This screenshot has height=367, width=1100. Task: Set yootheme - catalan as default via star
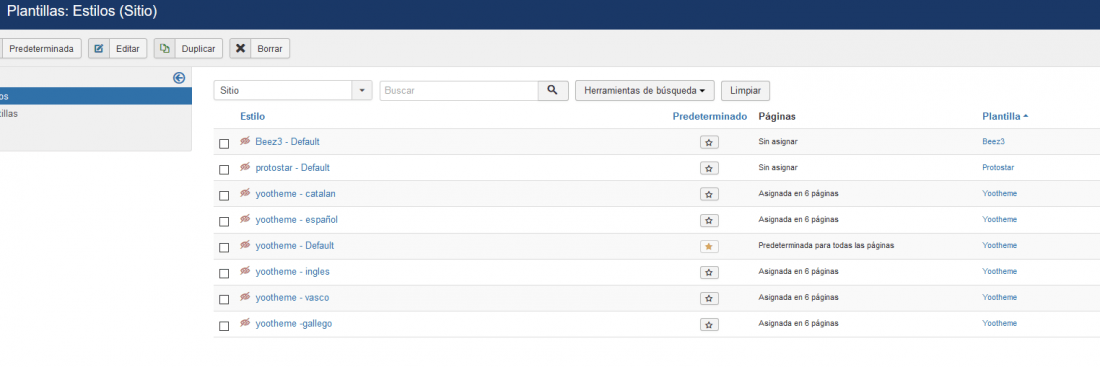(x=709, y=194)
